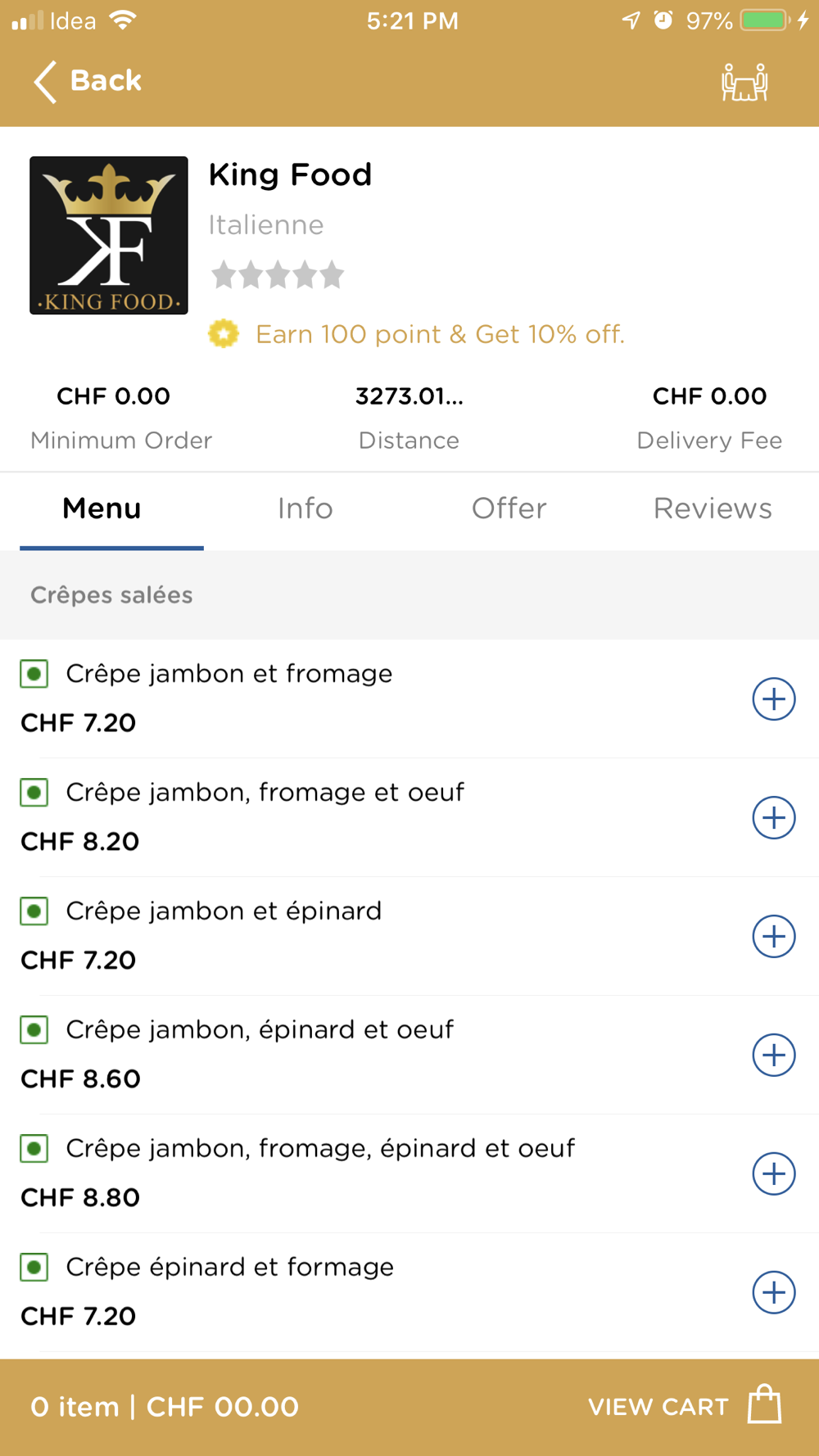This screenshot has width=819, height=1456.
Task: Add Crêpe jambon, fromage, épinard et oeuf
Action: coord(774,1173)
